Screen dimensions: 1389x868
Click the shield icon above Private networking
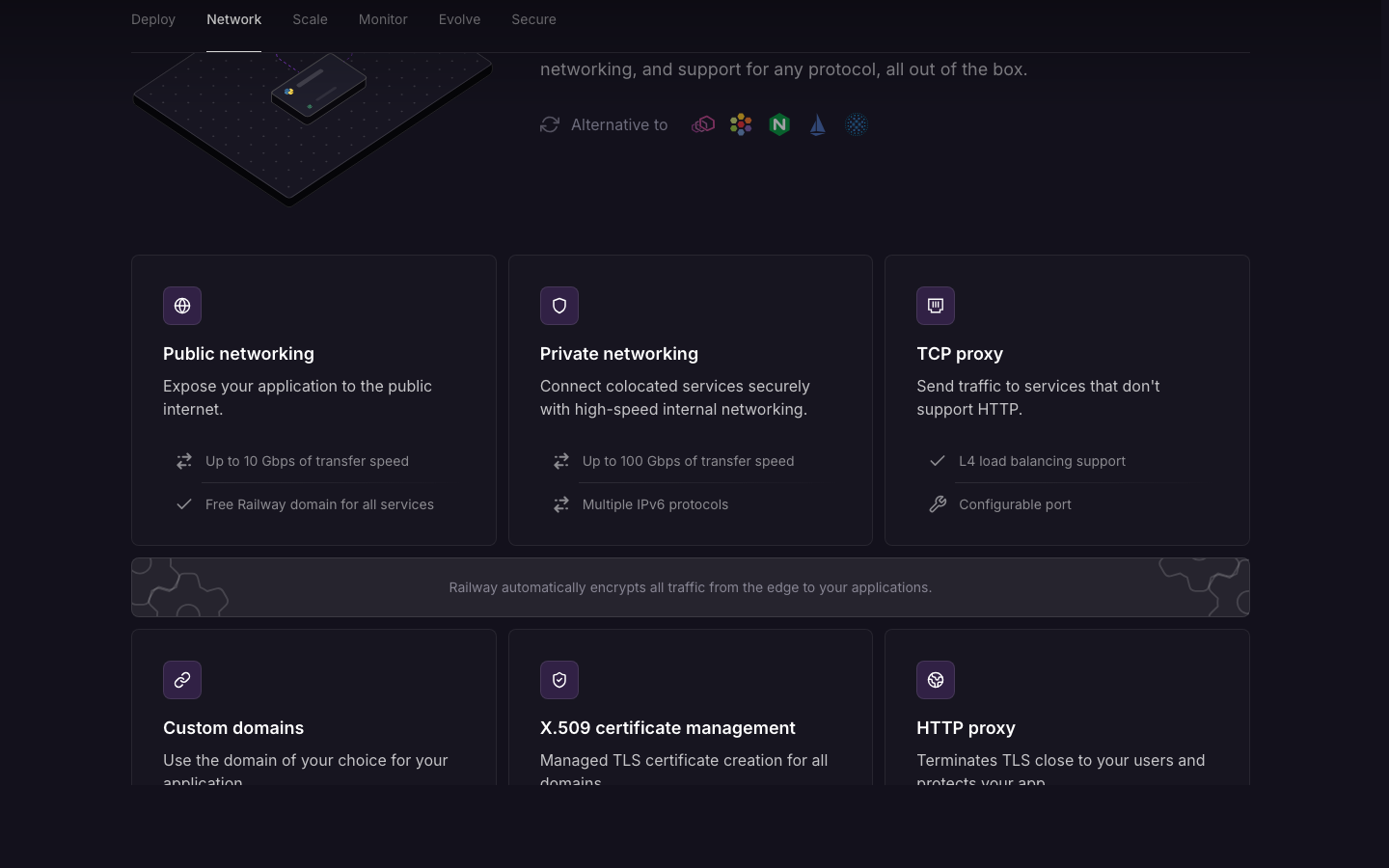point(559,306)
